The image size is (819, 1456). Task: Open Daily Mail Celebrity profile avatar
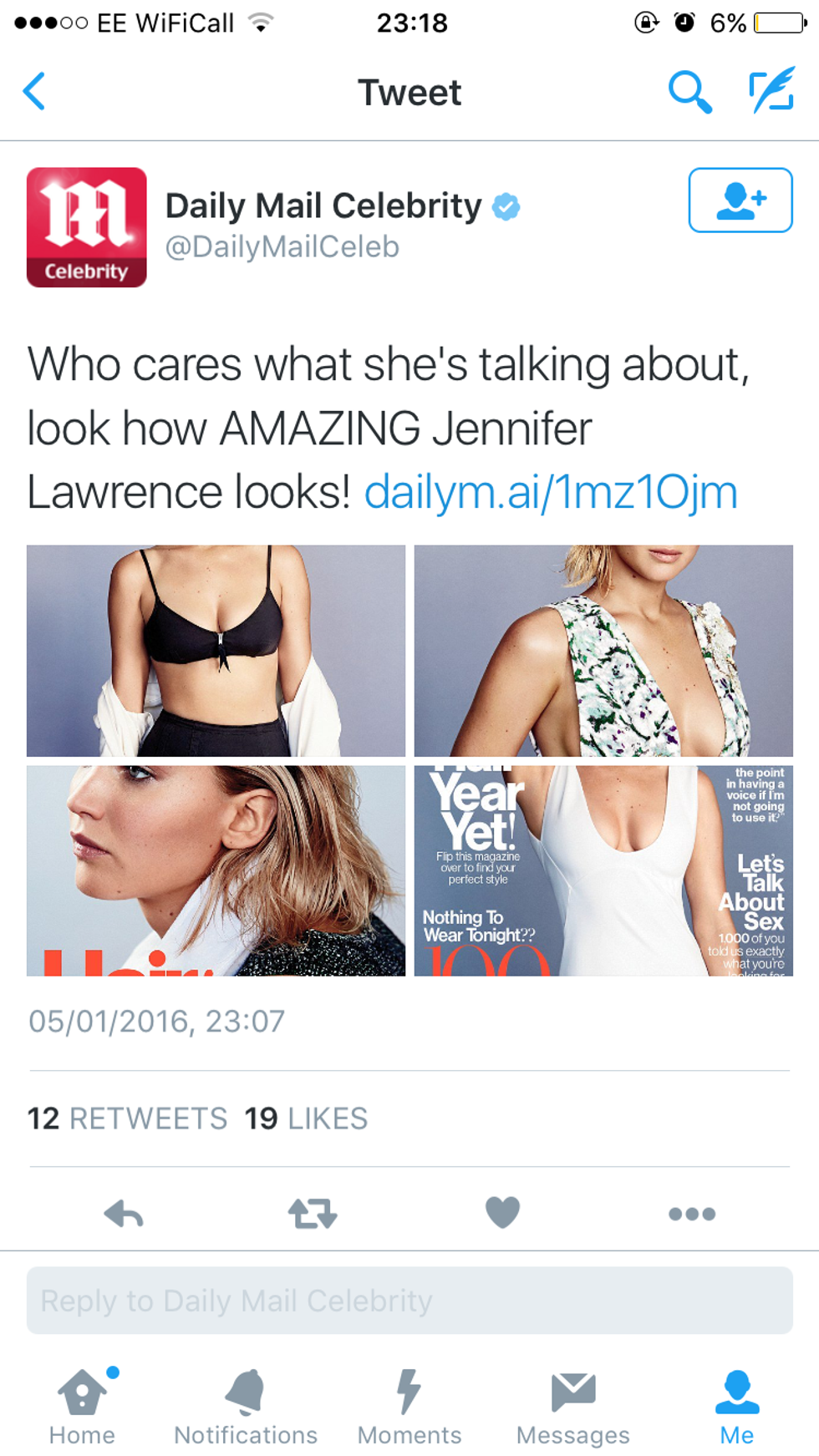point(87,227)
